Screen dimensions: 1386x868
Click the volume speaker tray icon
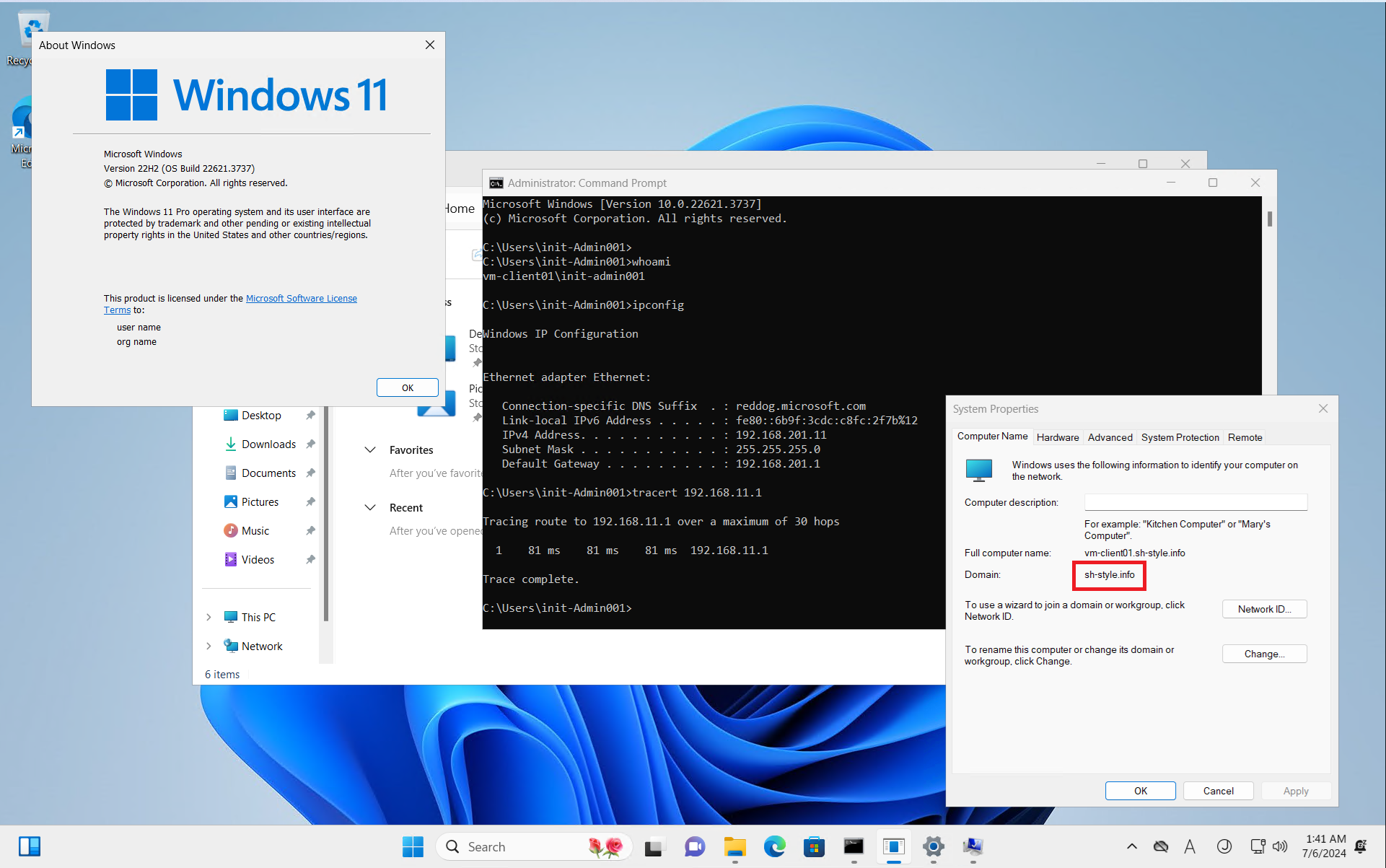click(x=1280, y=846)
